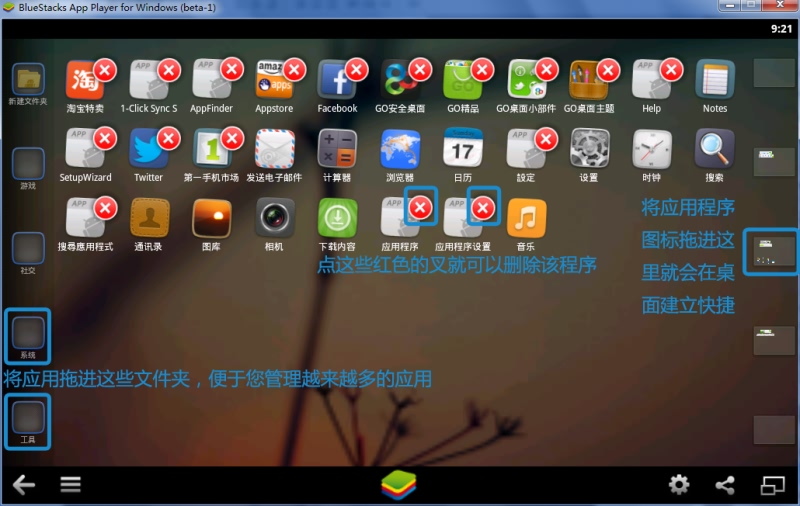Image resolution: width=800 pixels, height=506 pixels.
Task: Open the SetupWizard app icon
Action: click(x=84, y=149)
